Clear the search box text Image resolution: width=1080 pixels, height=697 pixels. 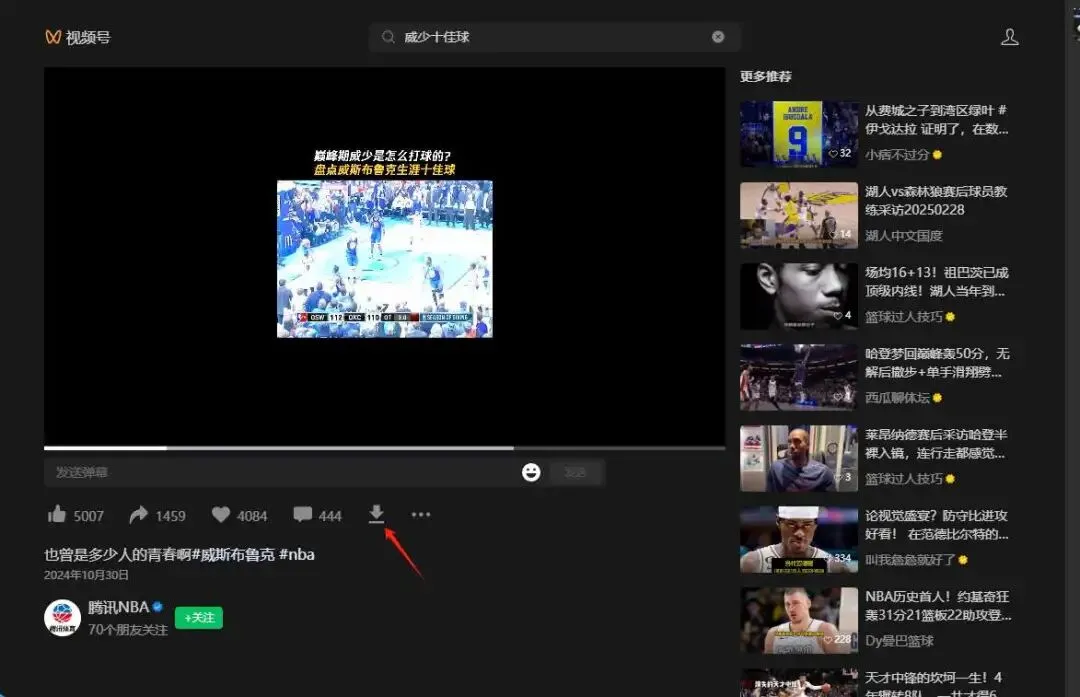point(718,37)
